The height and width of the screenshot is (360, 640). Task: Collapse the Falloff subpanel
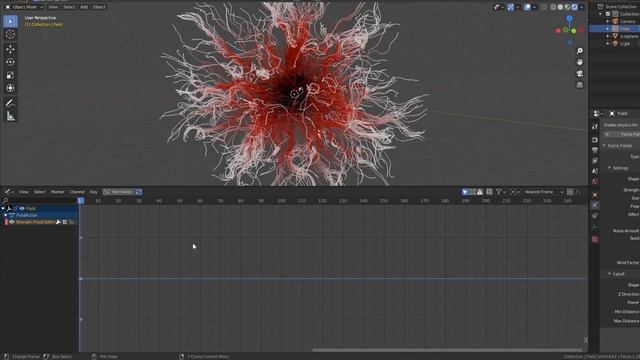click(609, 274)
